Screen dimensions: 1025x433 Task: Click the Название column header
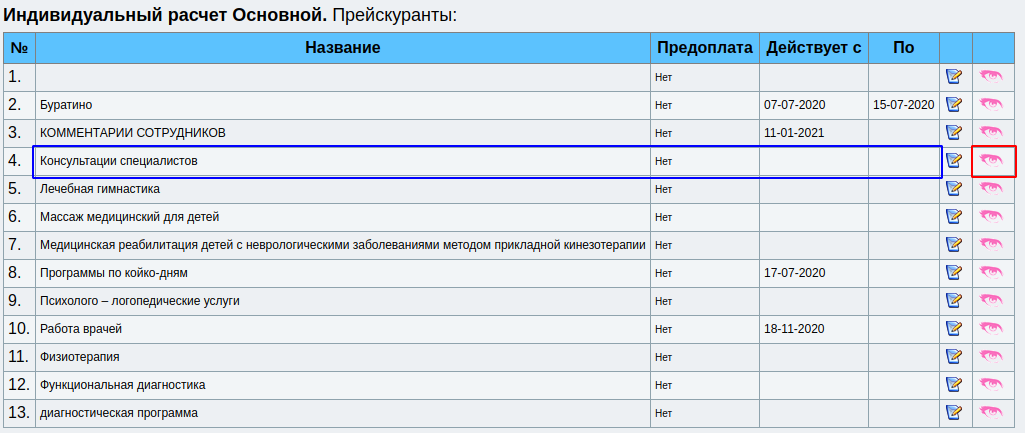click(x=342, y=48)
